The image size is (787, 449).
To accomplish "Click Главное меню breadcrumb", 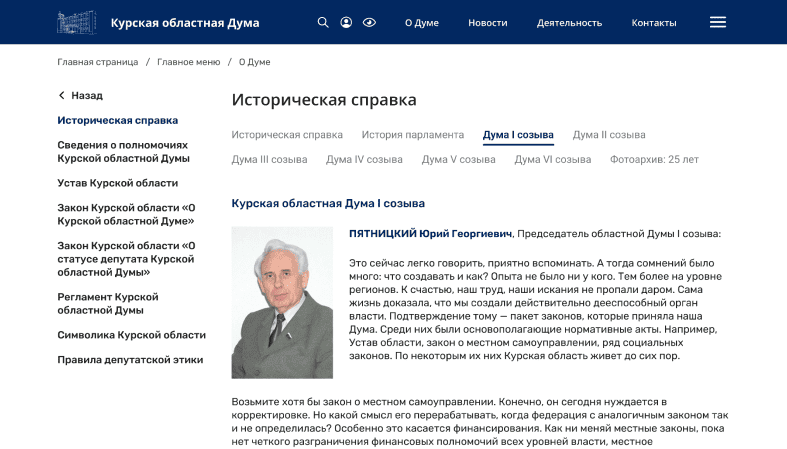I will 188,62.
